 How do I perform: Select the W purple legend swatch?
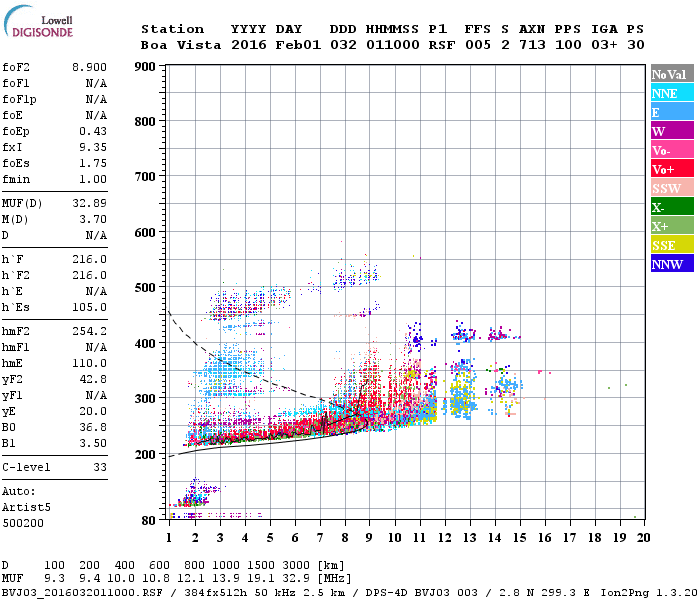coord(672,131)
